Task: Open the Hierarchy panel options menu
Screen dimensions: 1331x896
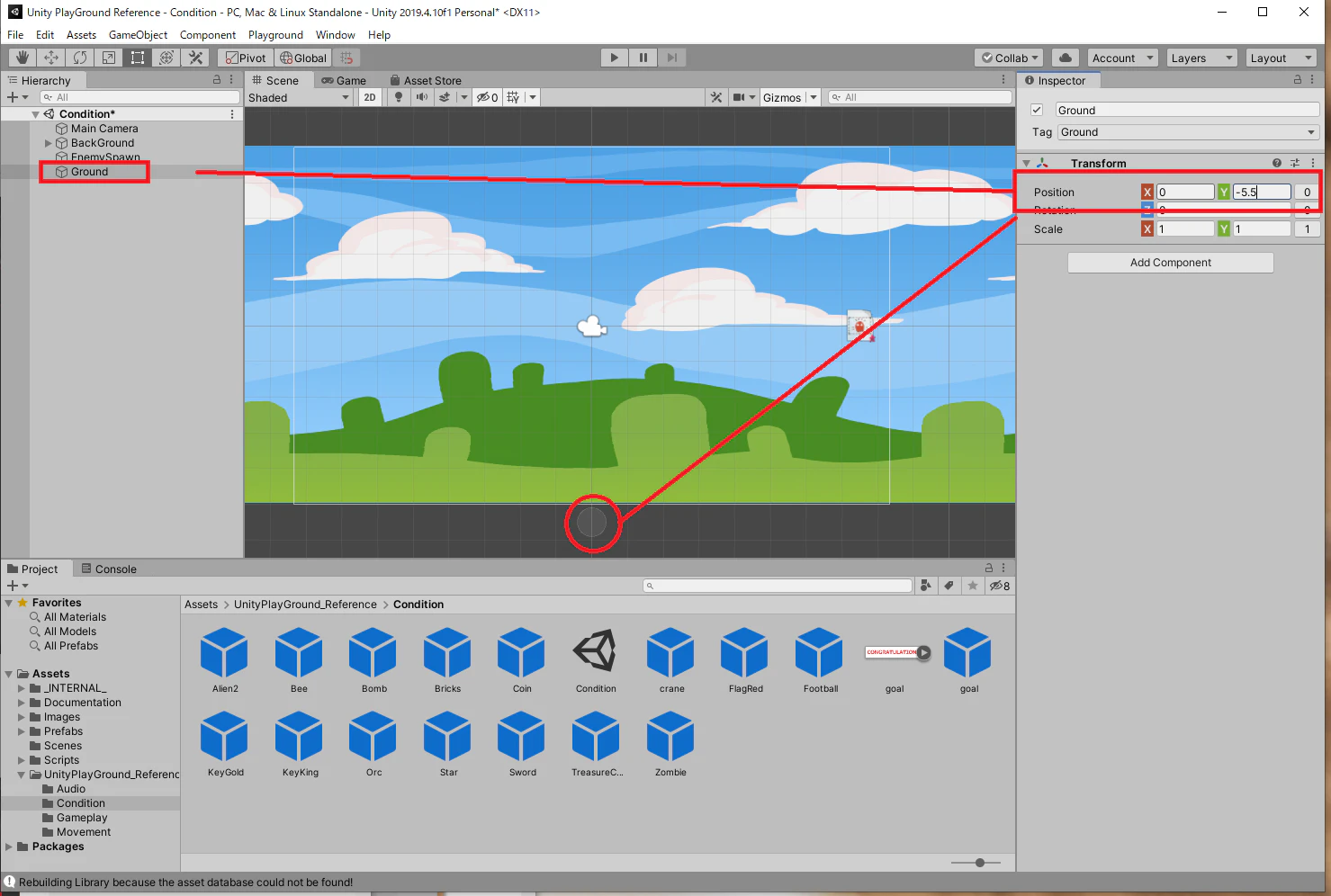Action: coord(232,80)
